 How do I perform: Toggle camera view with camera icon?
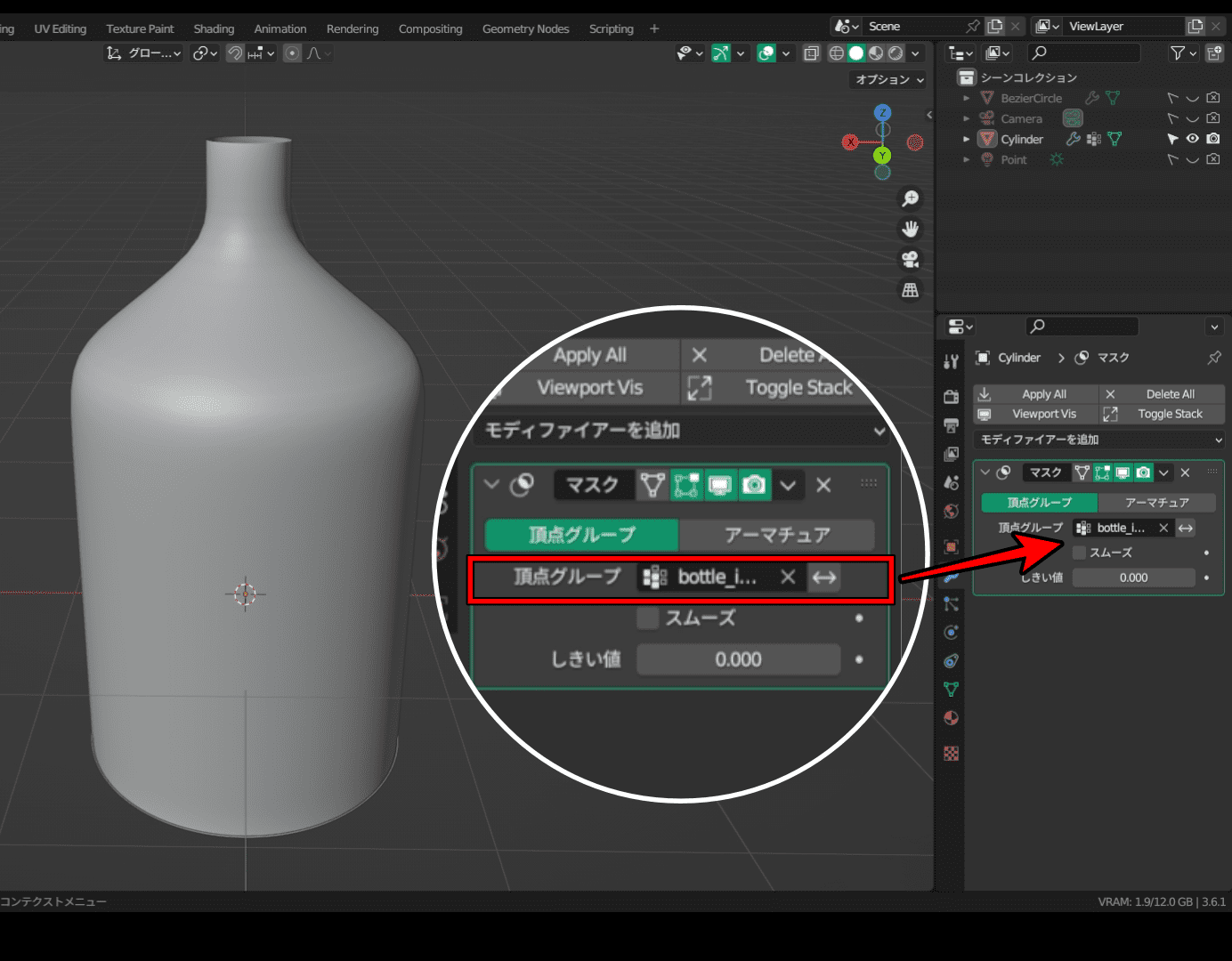[910, 259]
